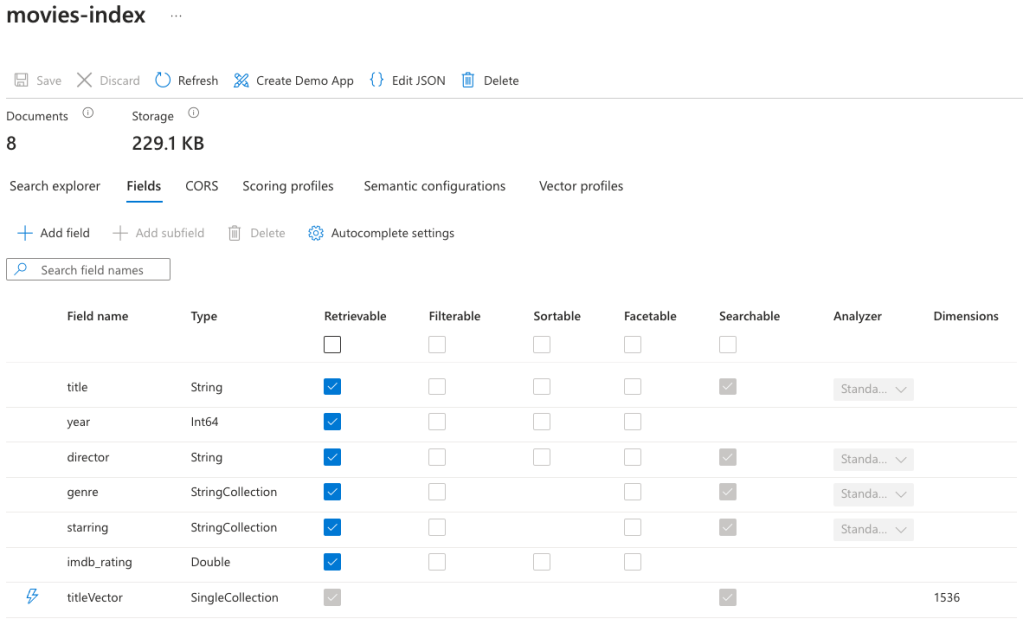This screenshot has height=619, width=1023.
Task: Open the Vector profiles tab
Action: click(x=580, y=186)
